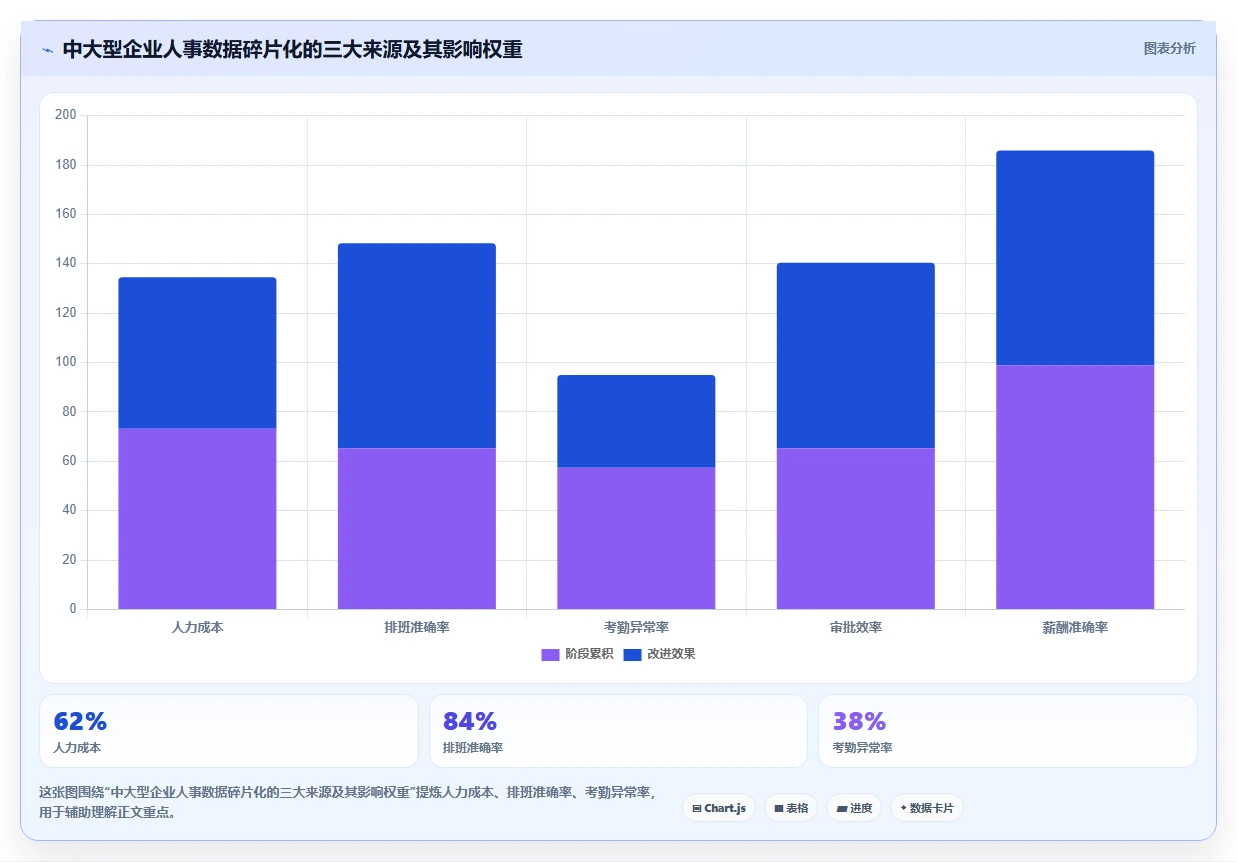
Task: Toggle the 阶段累积 legend entry
Action: 577,654
